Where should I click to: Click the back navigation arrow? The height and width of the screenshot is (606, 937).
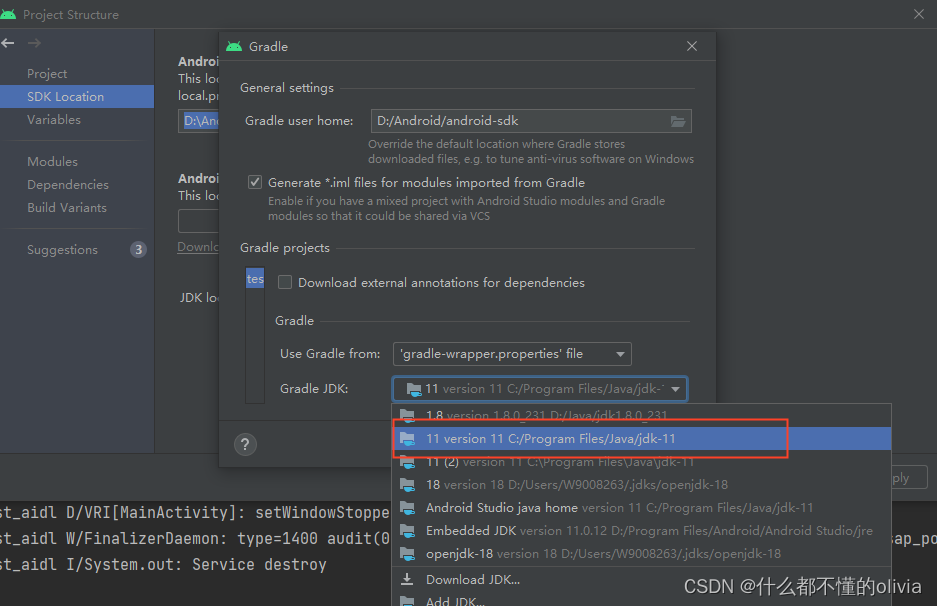pyautogui.click(x=10, y=42)
